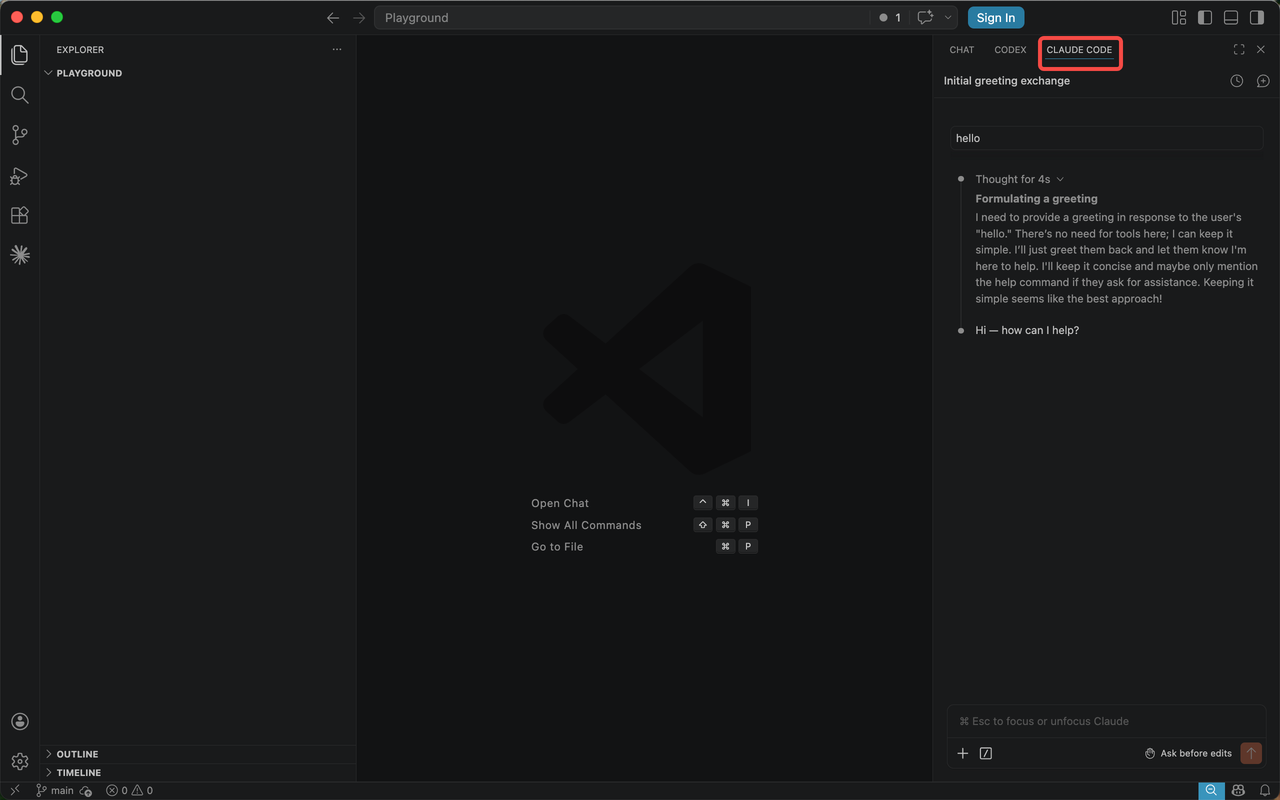This screenshot has width=1280, height=800.
Task: Go back using the left arrow
Action: tap(333, 18)
